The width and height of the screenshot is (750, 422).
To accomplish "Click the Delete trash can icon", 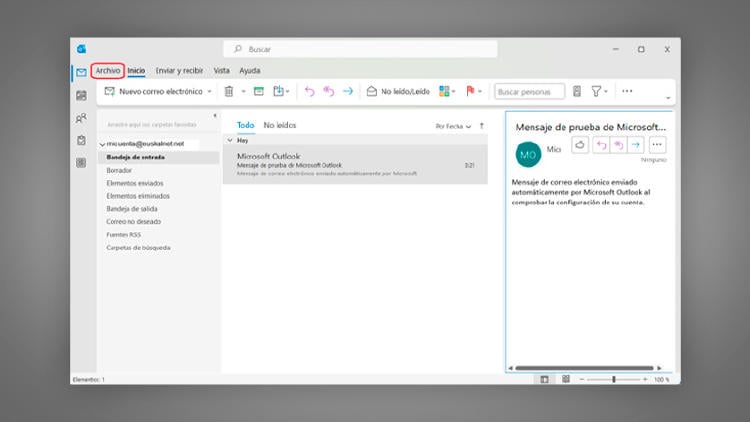I will tap(229, 91).
